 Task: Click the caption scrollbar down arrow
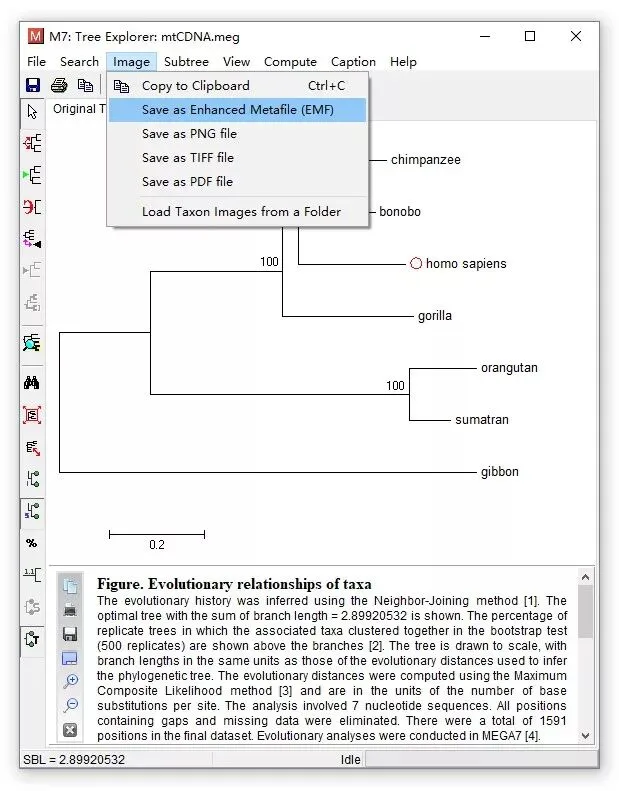[x=585, y=736]
